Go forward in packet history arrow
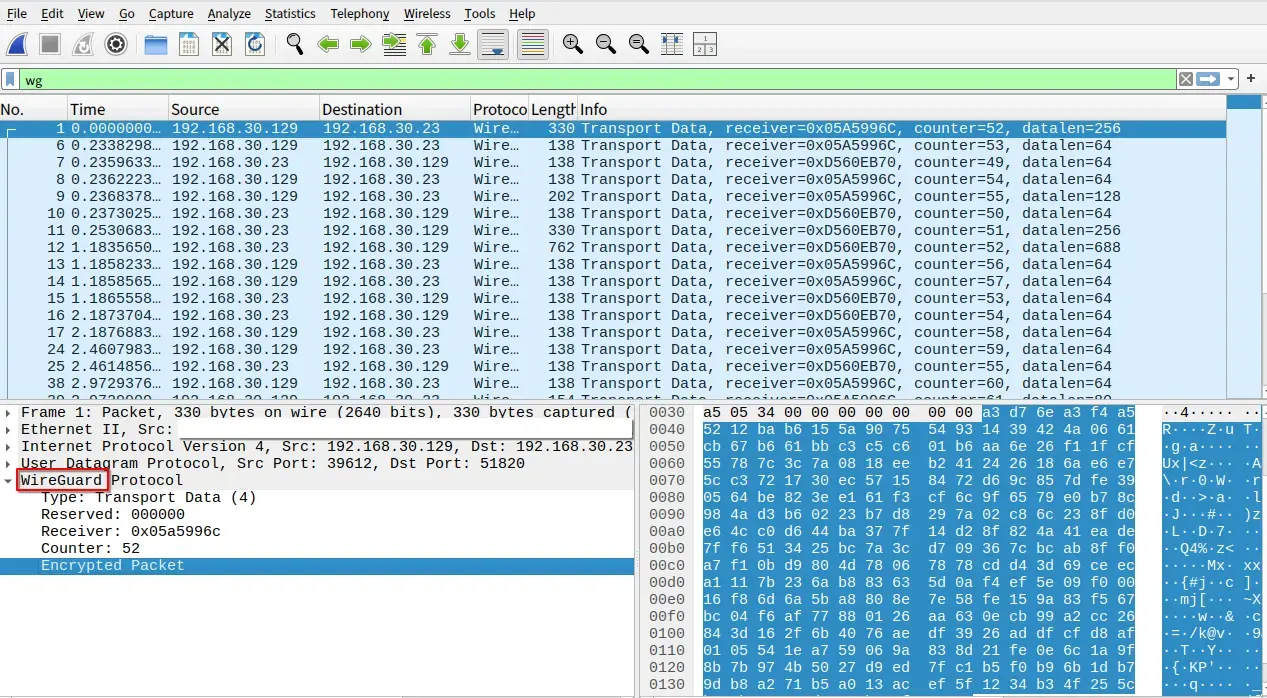 click(x=361, y=44)
